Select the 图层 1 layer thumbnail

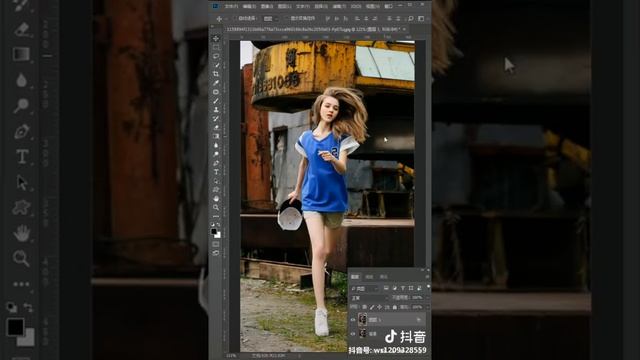(362, 320)
